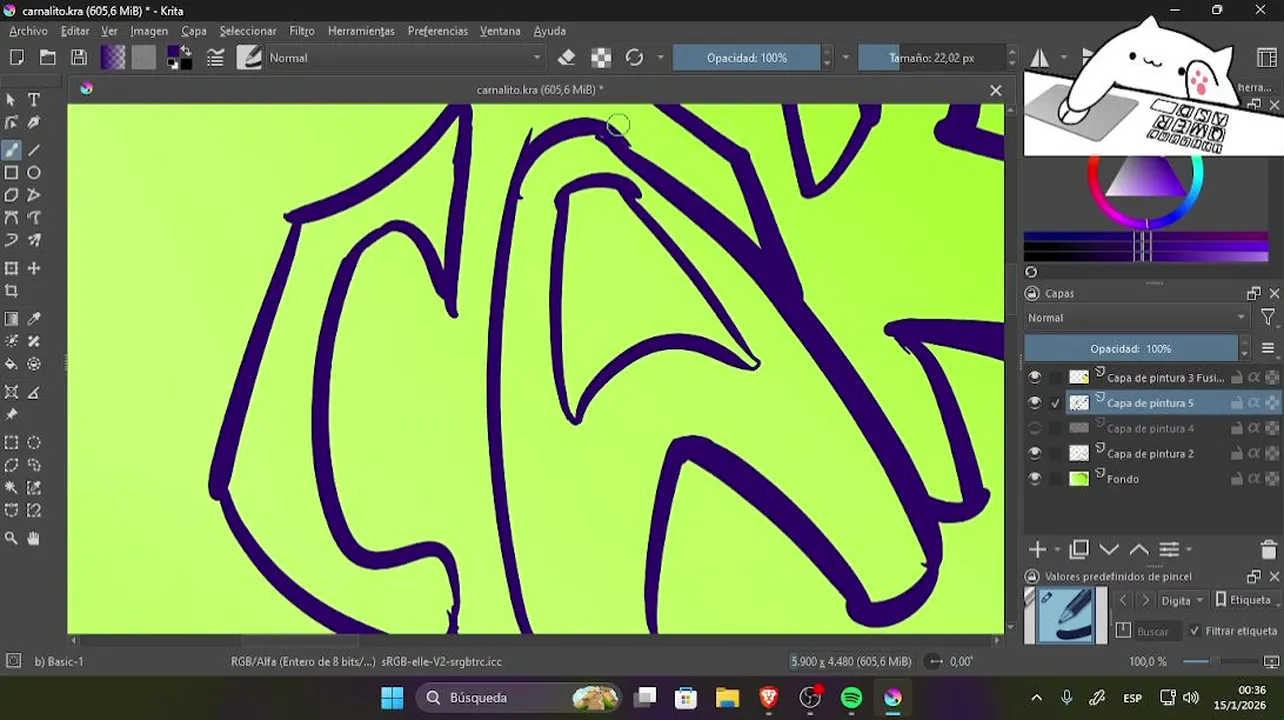Adjust the brush Opacidad slider in toolbar
Image resolution: width=1284 pixels, height=720 pixels.
coord(746,58)
